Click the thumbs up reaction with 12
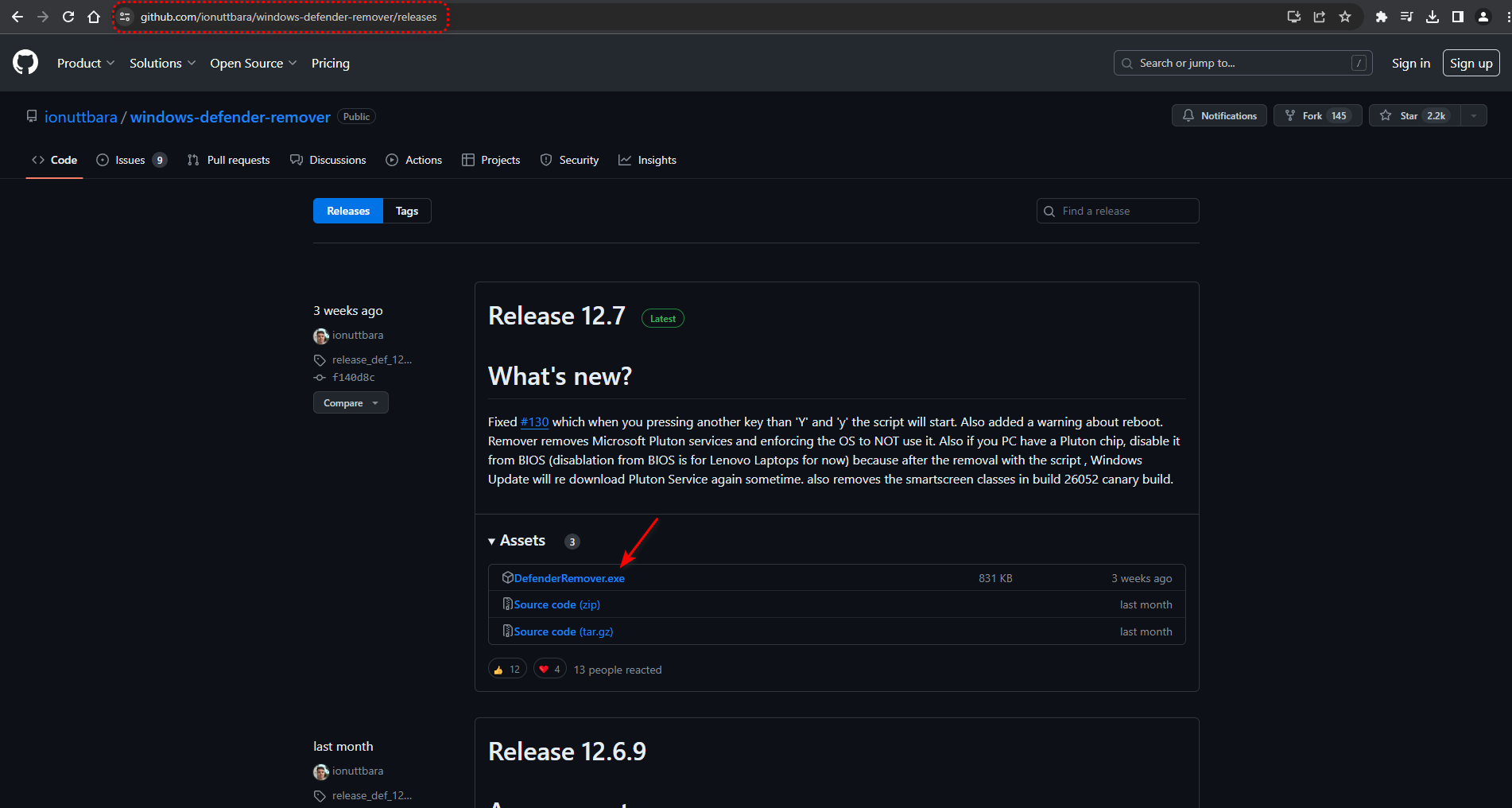This screenshot has height=808, width=1512. pos(507,670)
